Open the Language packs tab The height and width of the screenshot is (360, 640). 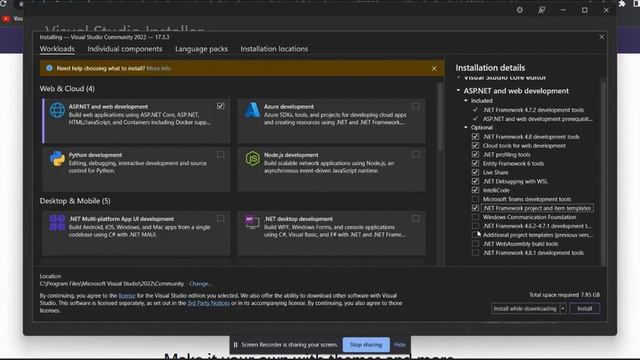(201, 49)
